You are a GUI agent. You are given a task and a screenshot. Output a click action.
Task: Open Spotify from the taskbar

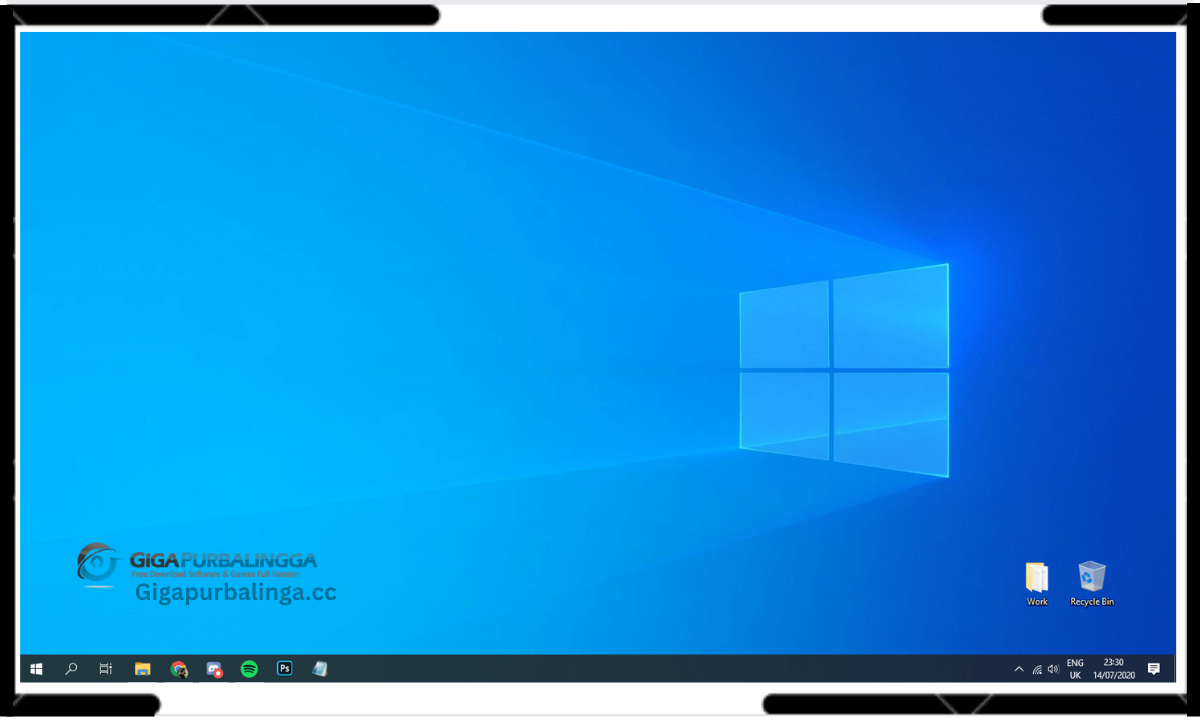249,669
